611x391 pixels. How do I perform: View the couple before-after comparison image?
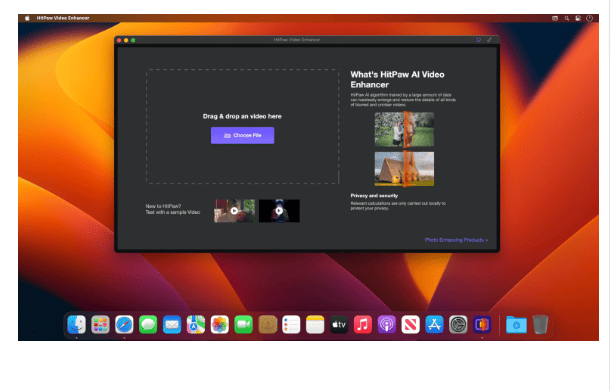(x=404, y=129)
